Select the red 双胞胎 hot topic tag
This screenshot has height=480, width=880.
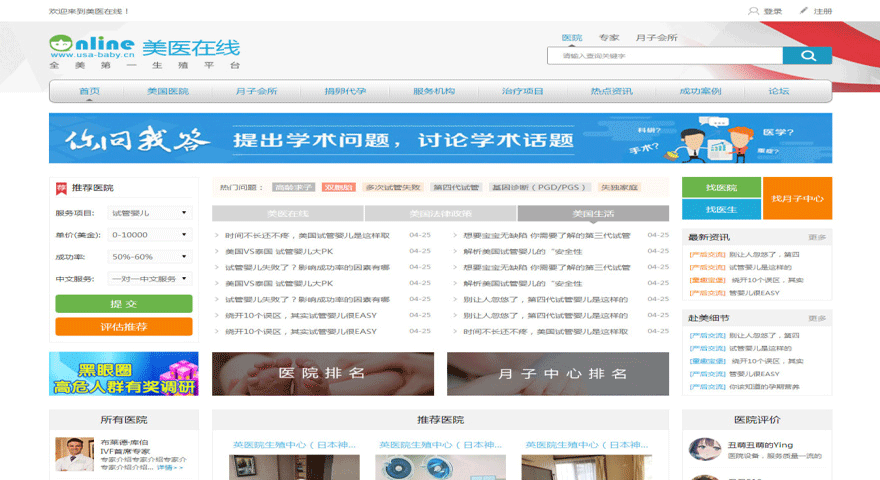tap(339, 188)
